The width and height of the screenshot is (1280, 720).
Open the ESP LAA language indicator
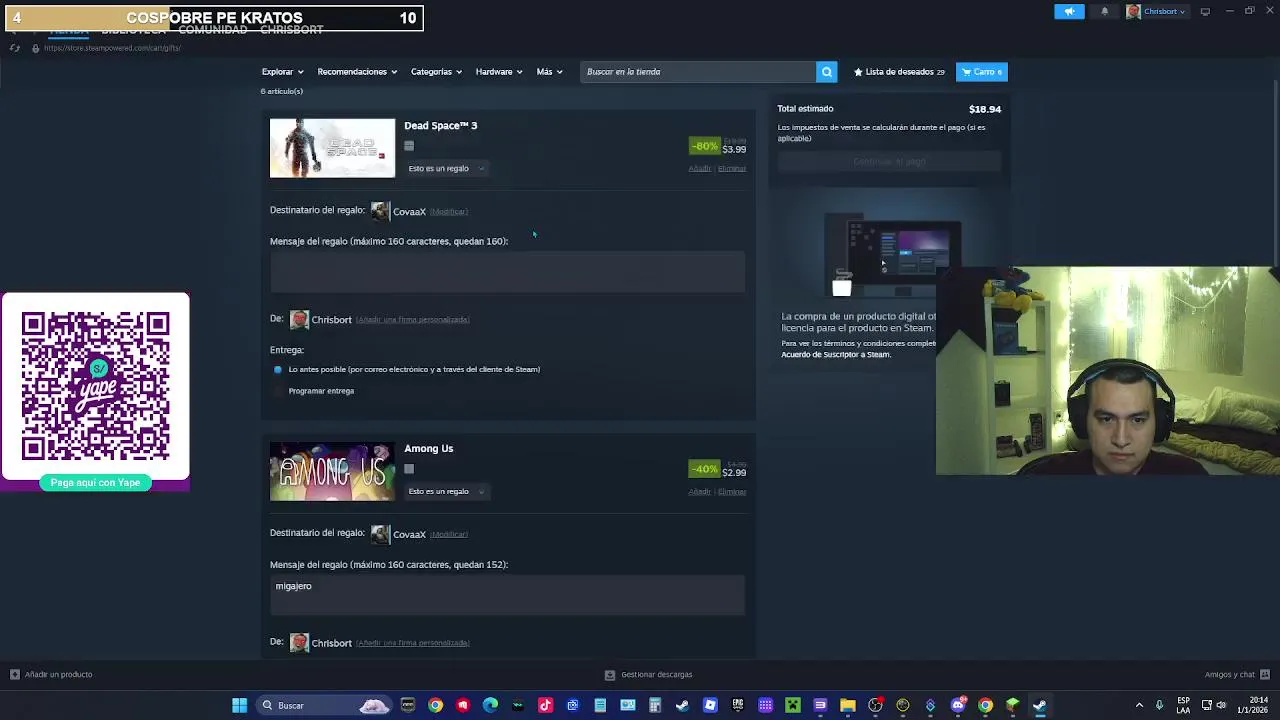pos(1184,705)
